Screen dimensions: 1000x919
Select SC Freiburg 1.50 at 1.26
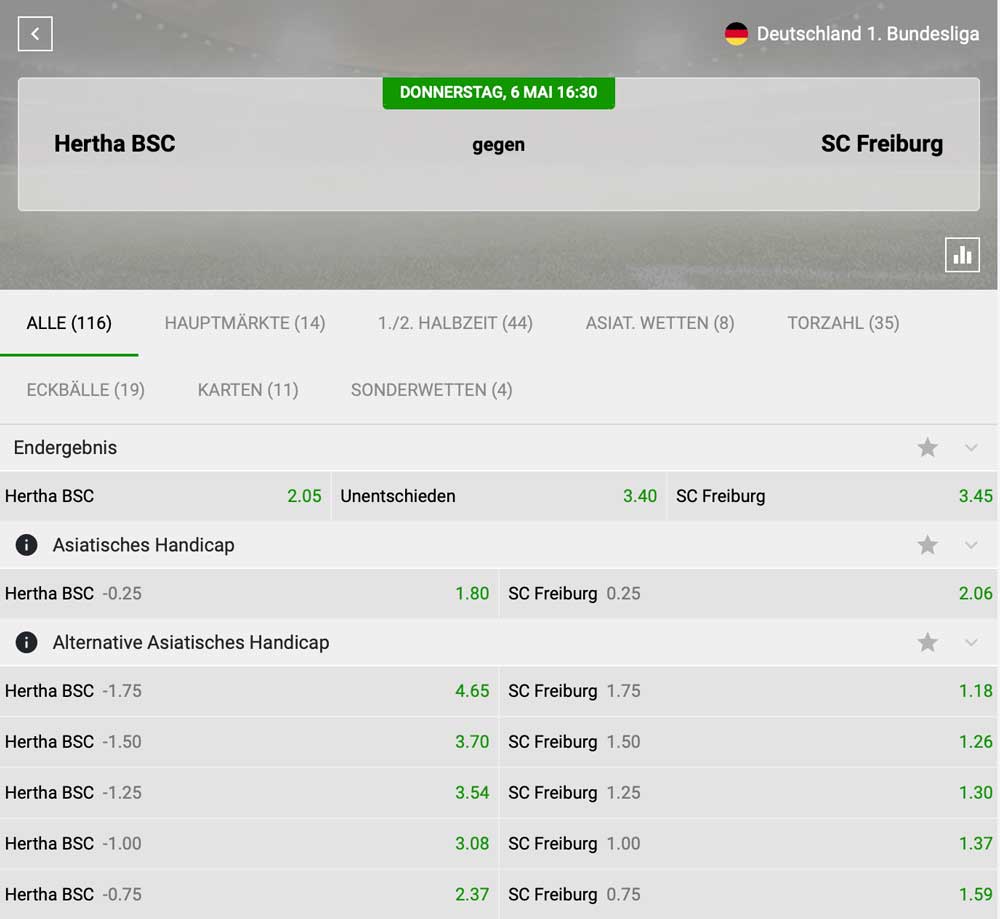coord(749,742)
